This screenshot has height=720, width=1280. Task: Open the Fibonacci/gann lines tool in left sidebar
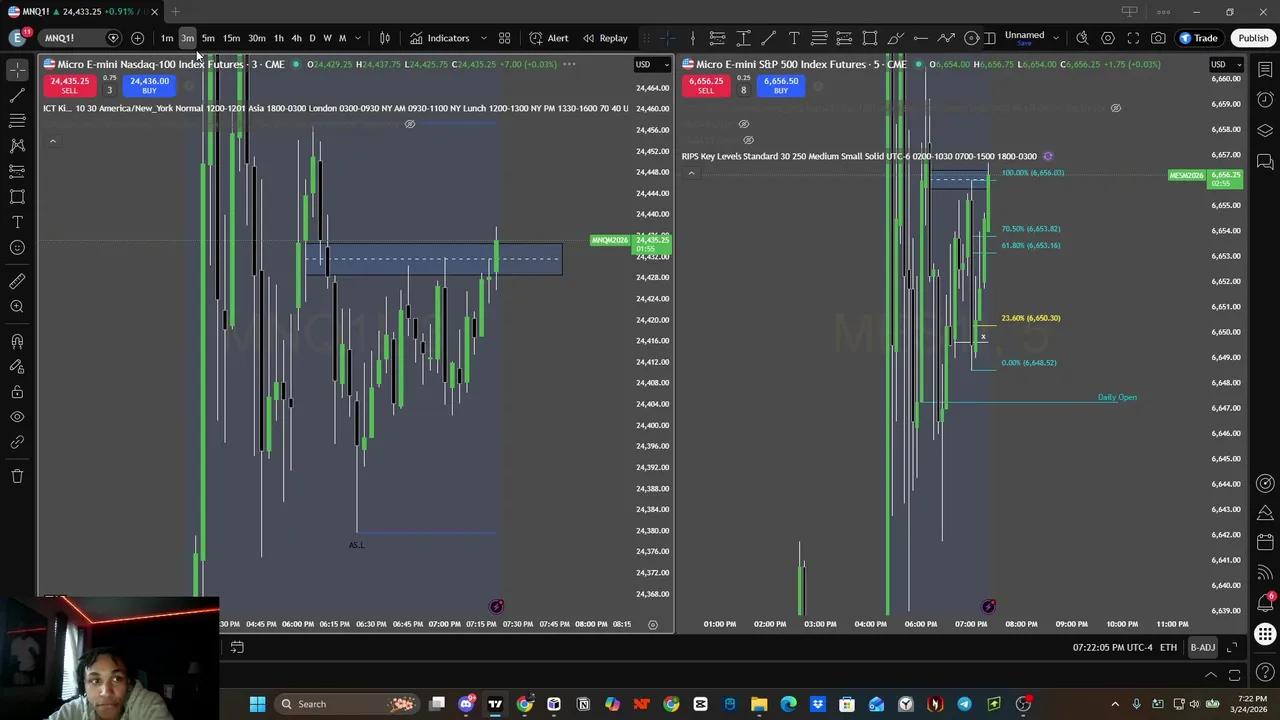coord(17,120)
